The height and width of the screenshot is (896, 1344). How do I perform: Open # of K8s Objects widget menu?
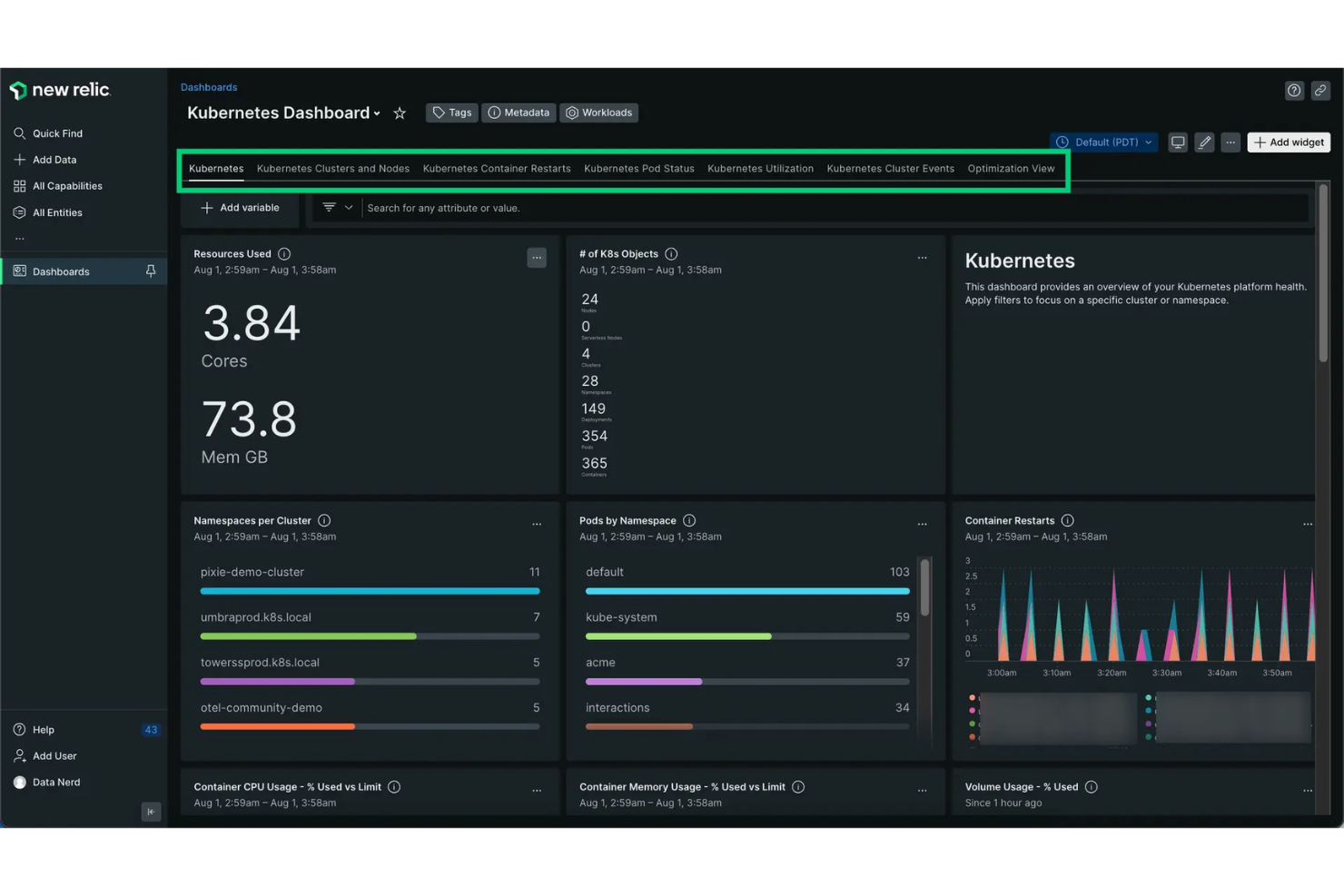pos(922,258)
